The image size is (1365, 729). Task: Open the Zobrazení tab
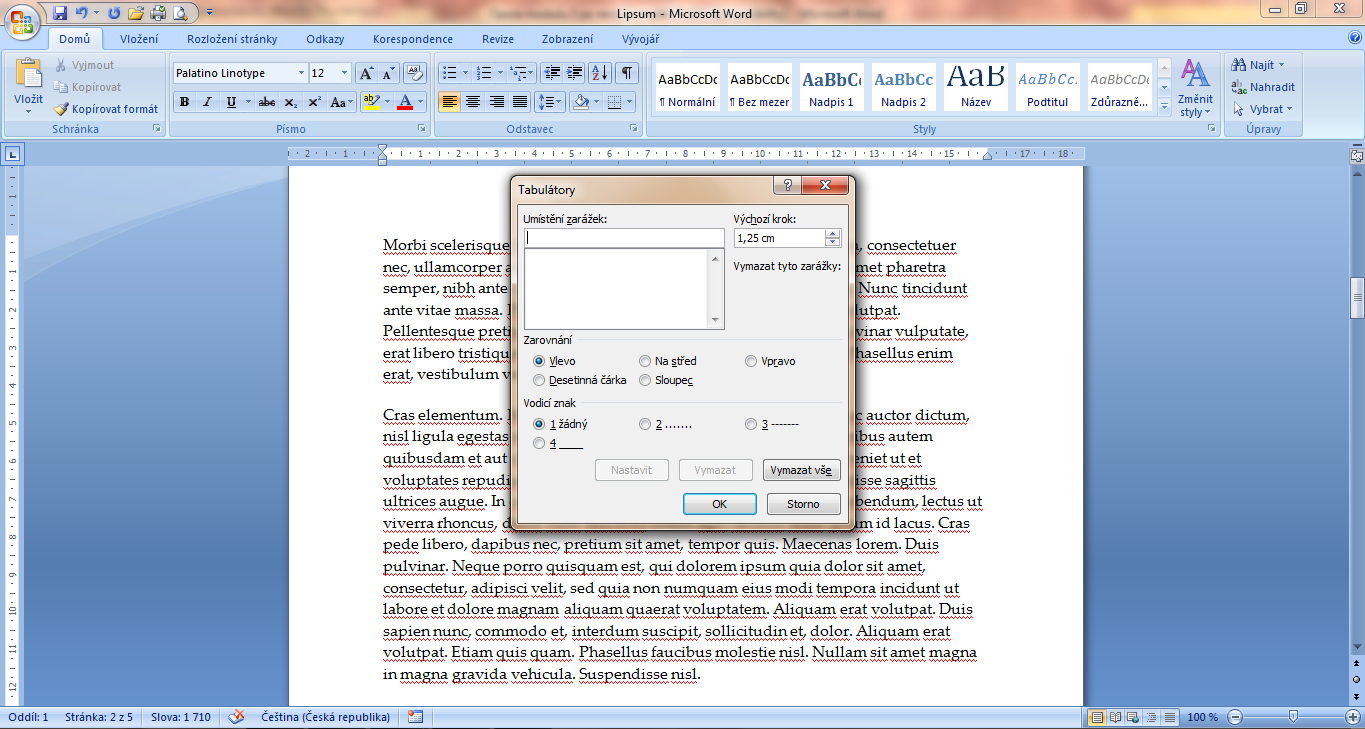tap(567, 39)
